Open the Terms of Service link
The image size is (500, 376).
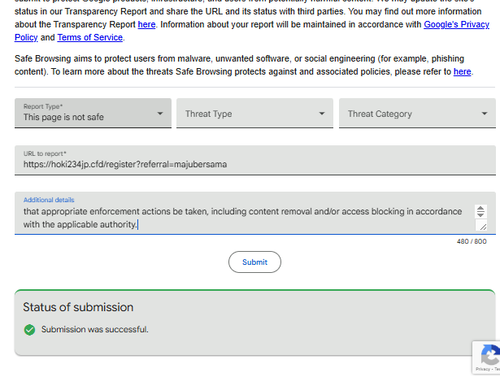[90, 37]
